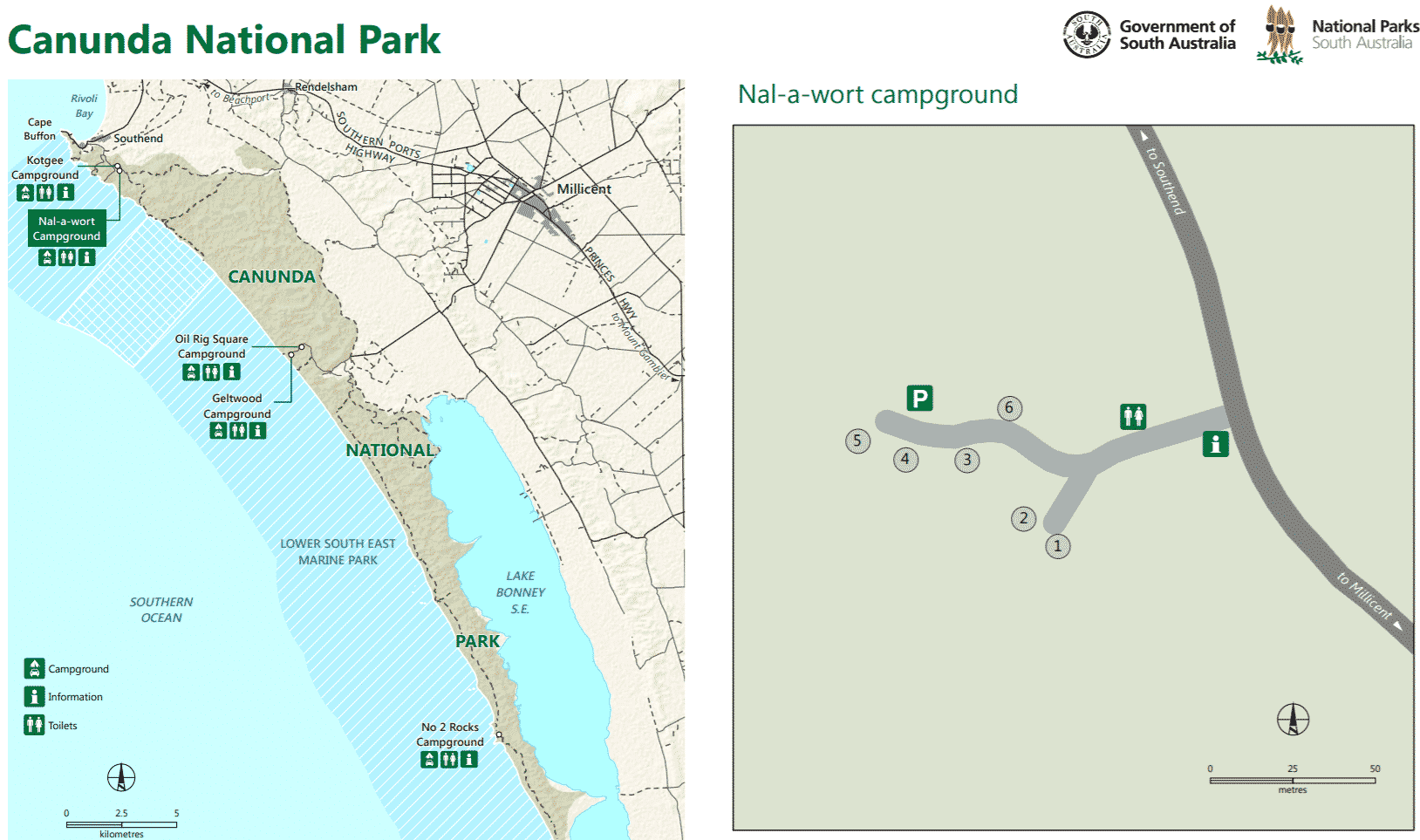The width and height of the screenshot is (1420, 840).
Task: Click the campground legend icon
Action: click(34, 668)
